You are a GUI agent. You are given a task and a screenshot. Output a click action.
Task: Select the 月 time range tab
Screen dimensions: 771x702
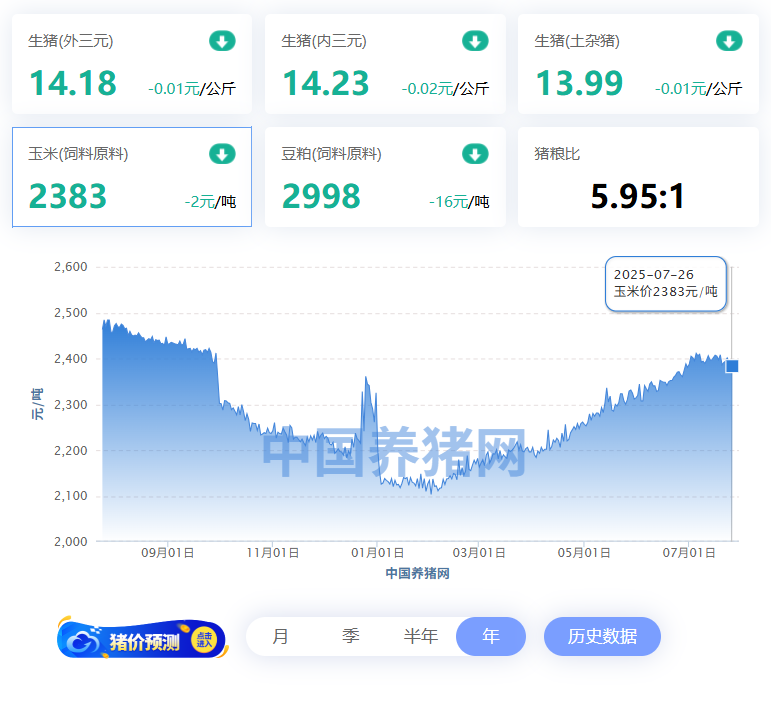(280, 636)
